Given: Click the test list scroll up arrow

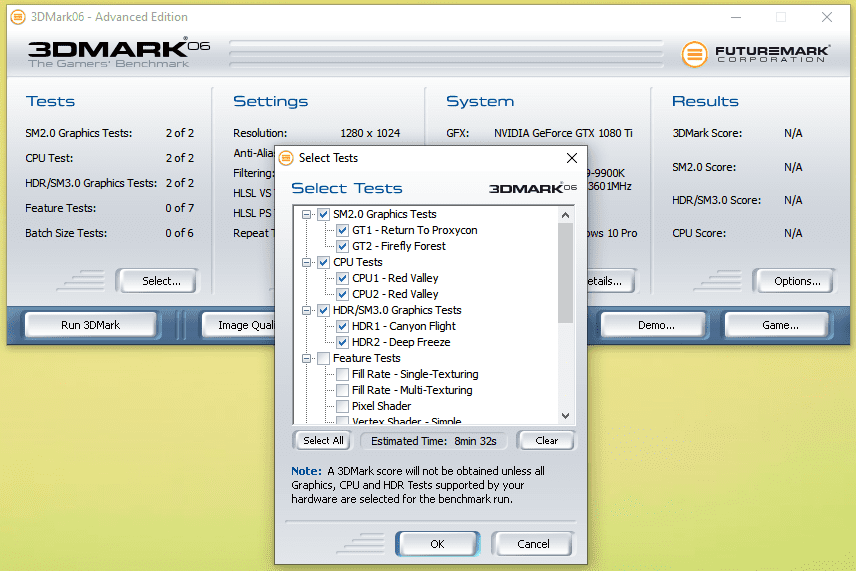Looking at the screenshot, I should pyautogui.click(x=566, y=215).
